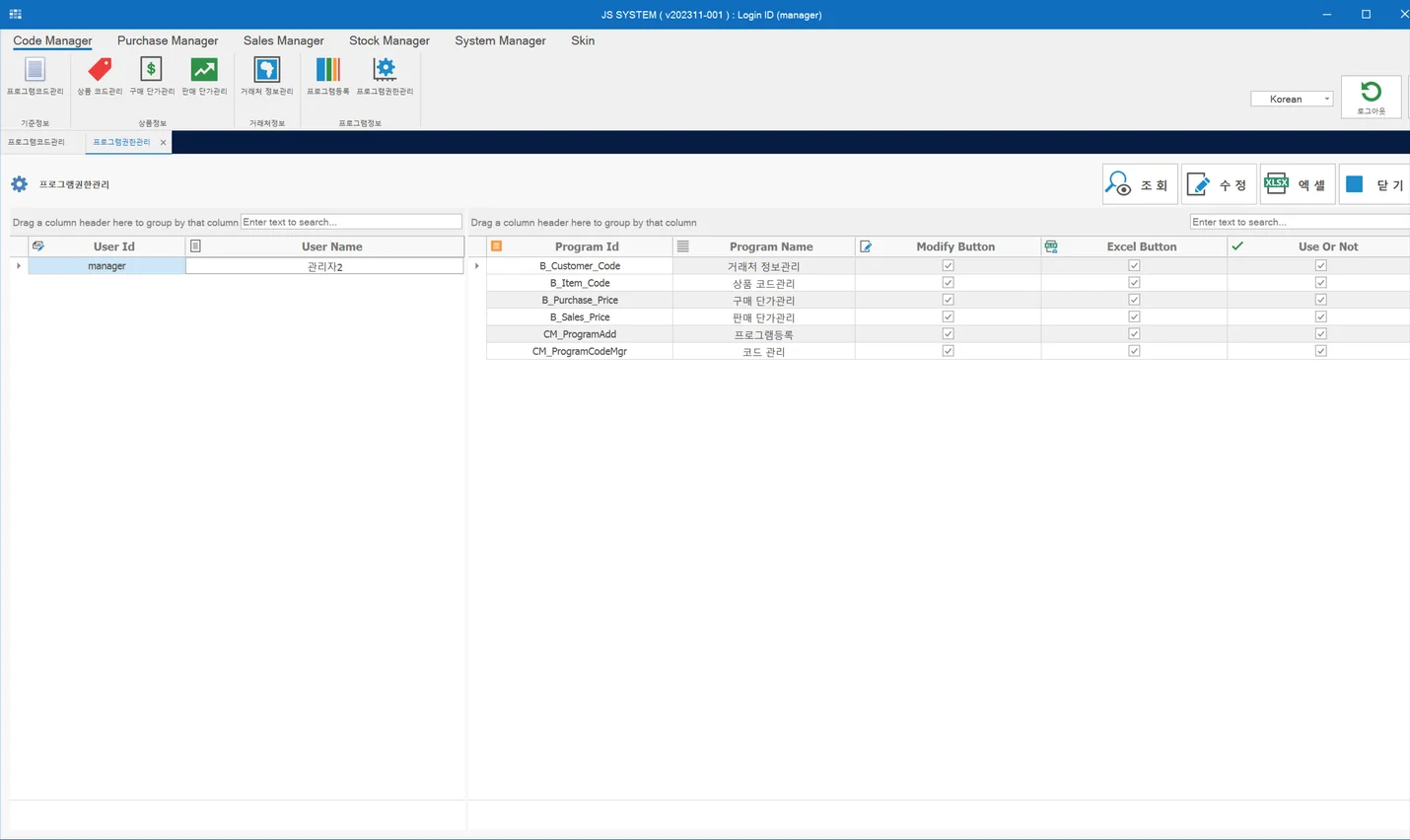Click the 엑셀 Excel export button
The image size is (1410, 840).
click(x=1298, y=184)
